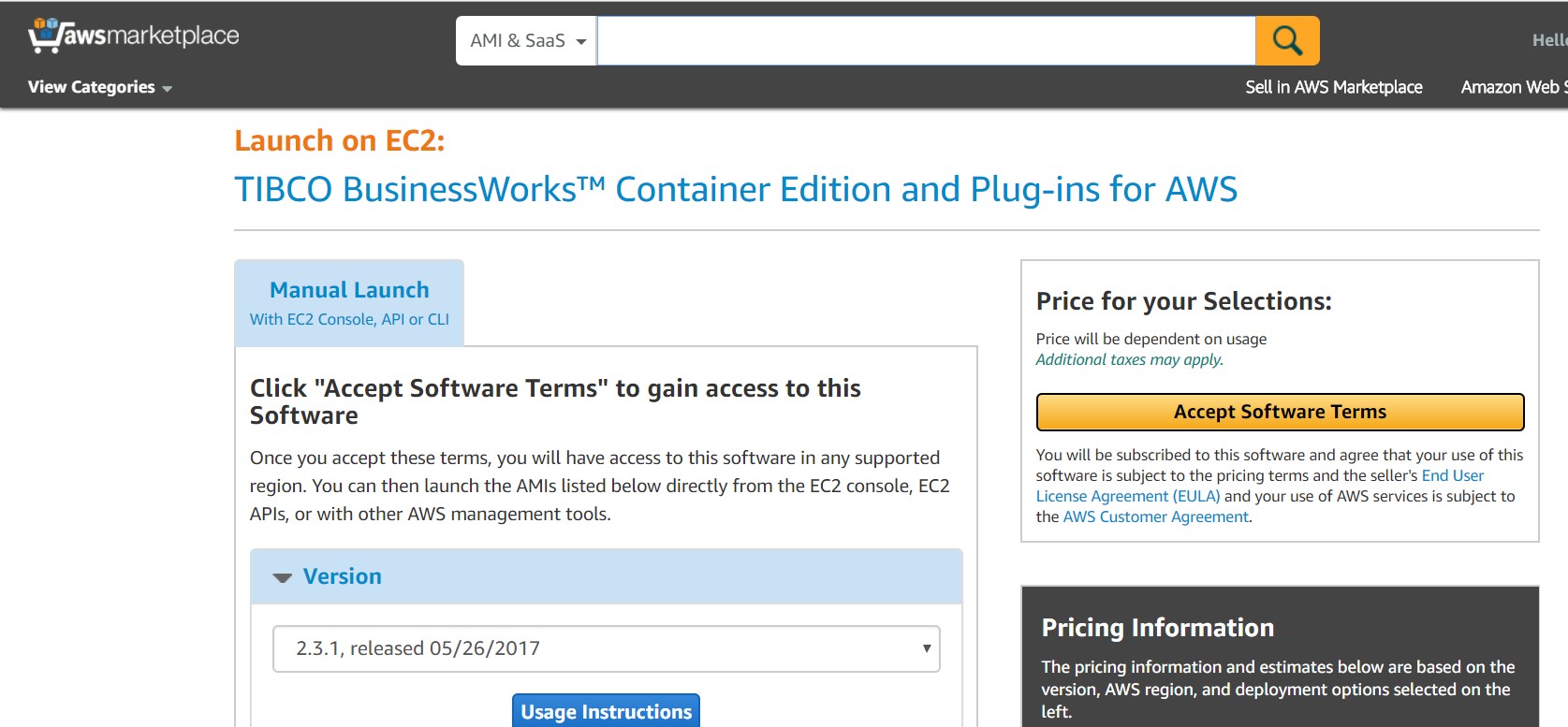The height and width of the screenshot is (727, 1568).
Task: Click the View Categories dropdown arrow
Action: point(168,89)
